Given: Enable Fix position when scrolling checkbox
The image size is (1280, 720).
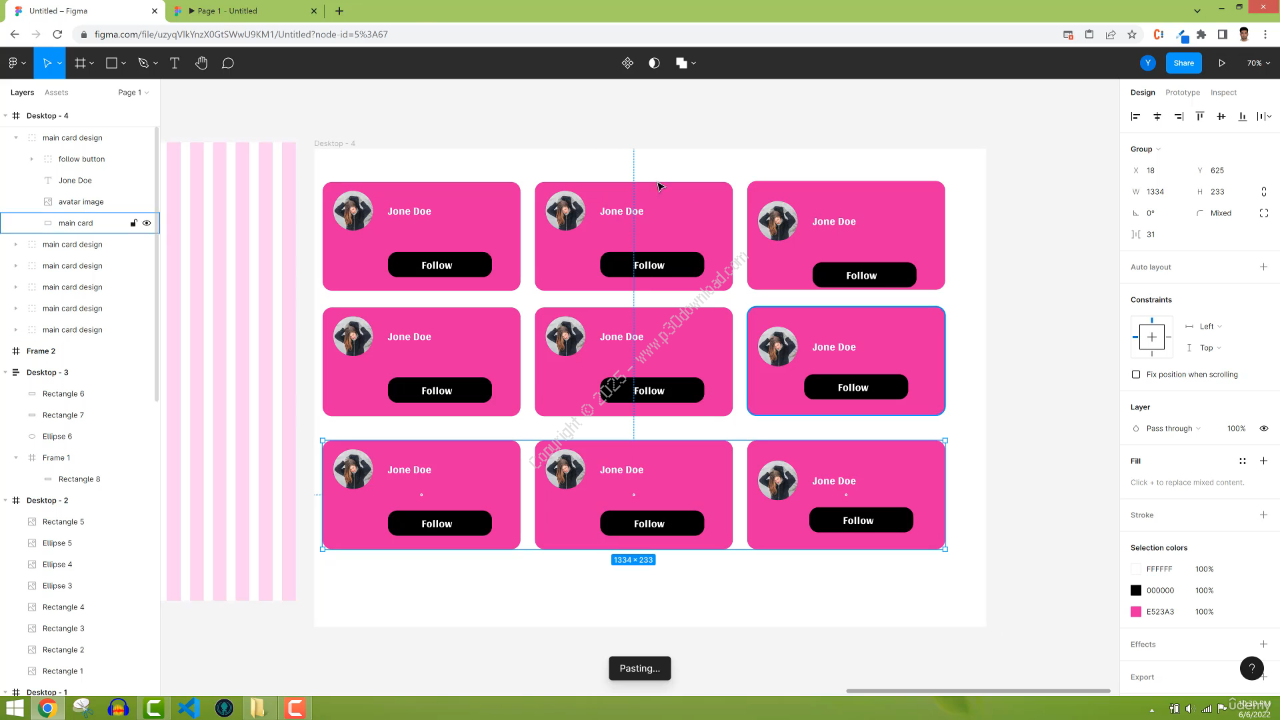Looking at the screenshot, I should pyautogui.click(x=1136, y=374).
